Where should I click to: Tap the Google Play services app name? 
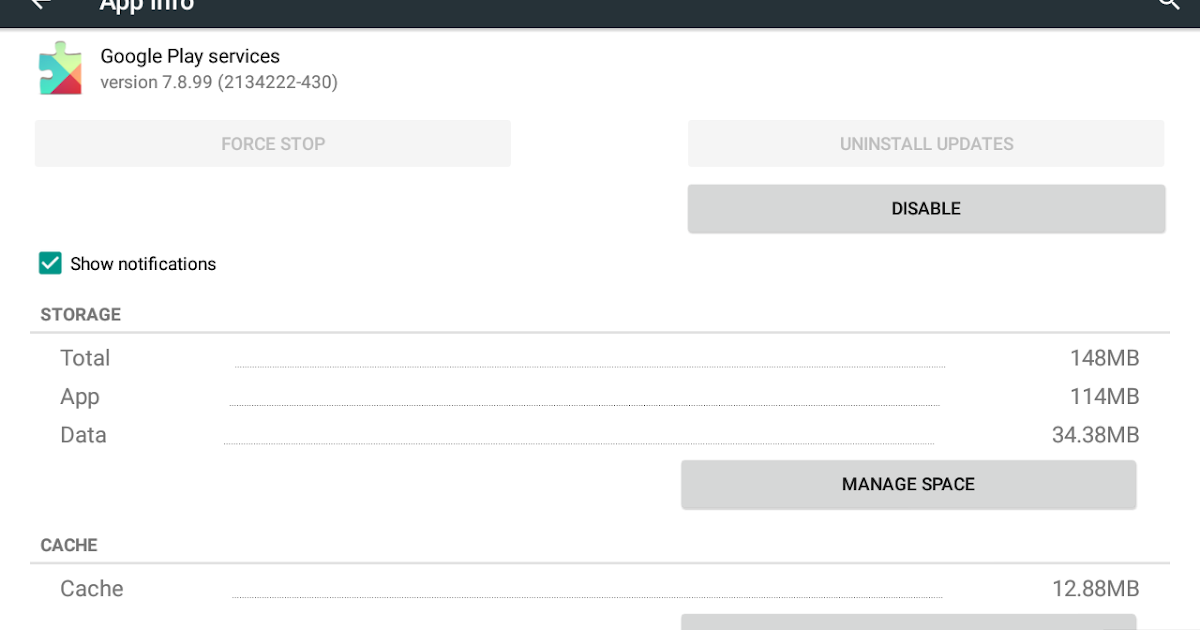tap(190, 56)
